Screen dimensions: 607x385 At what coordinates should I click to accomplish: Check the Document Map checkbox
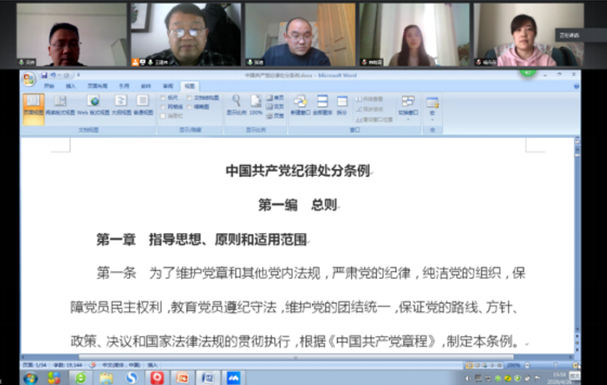(x=189, y=98)
